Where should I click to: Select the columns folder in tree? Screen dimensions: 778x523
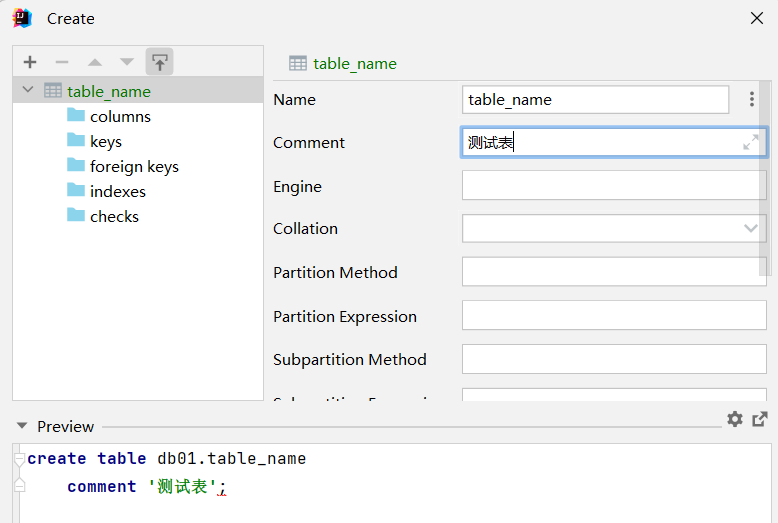click(120, 116)
